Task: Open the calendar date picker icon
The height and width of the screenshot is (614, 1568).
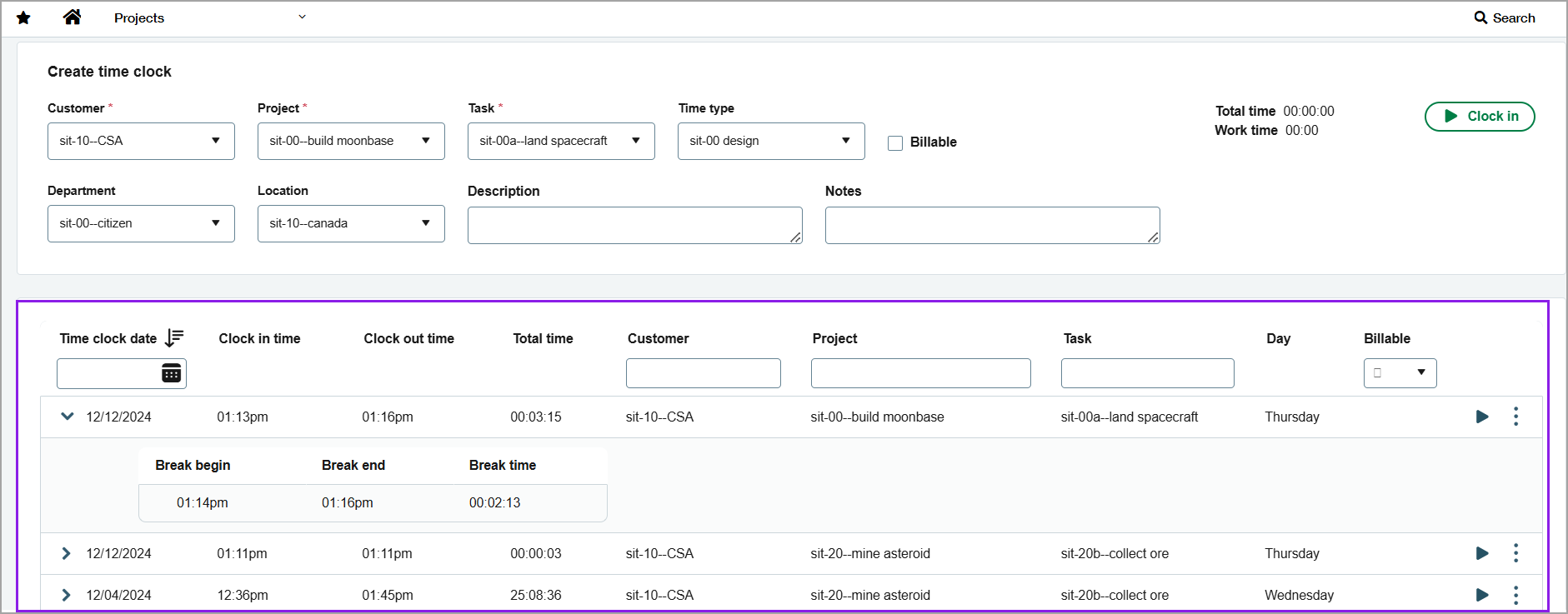Action: pos(171,373)
